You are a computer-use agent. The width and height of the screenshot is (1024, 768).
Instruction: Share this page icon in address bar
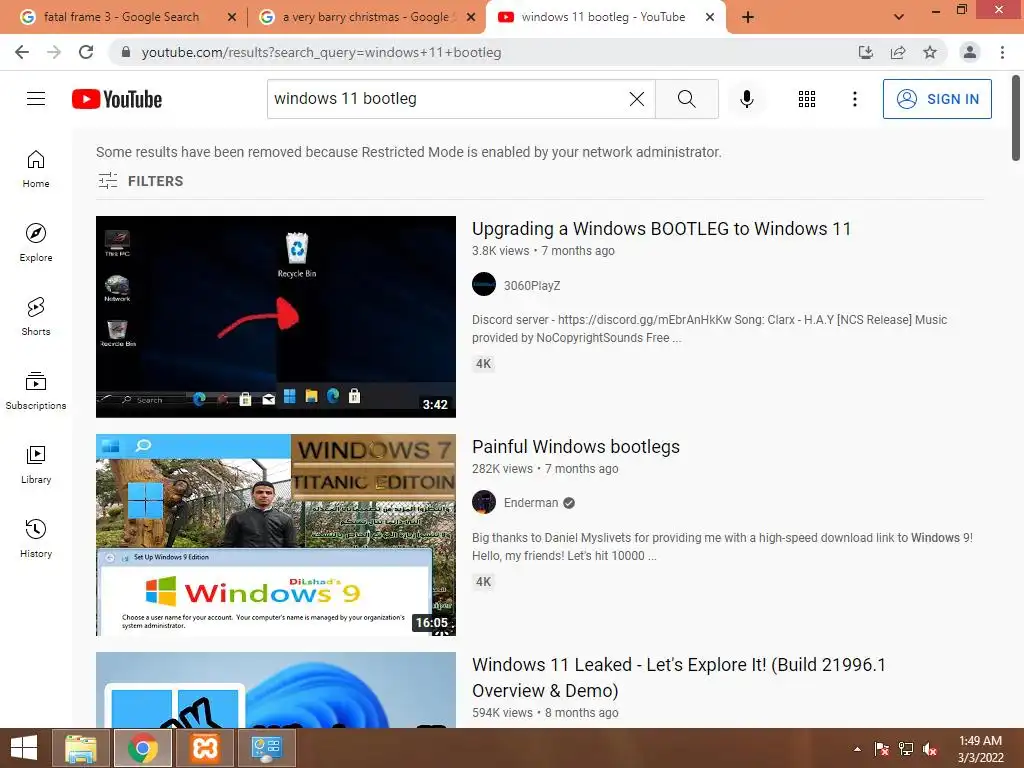pos(898,52)
